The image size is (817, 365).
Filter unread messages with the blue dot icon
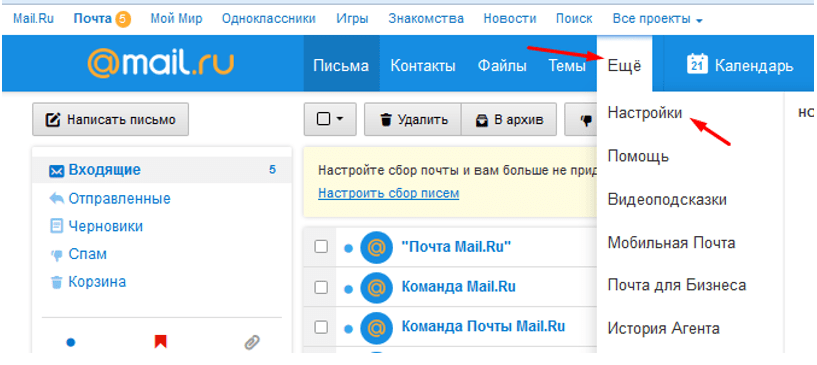tap(71, 343)
